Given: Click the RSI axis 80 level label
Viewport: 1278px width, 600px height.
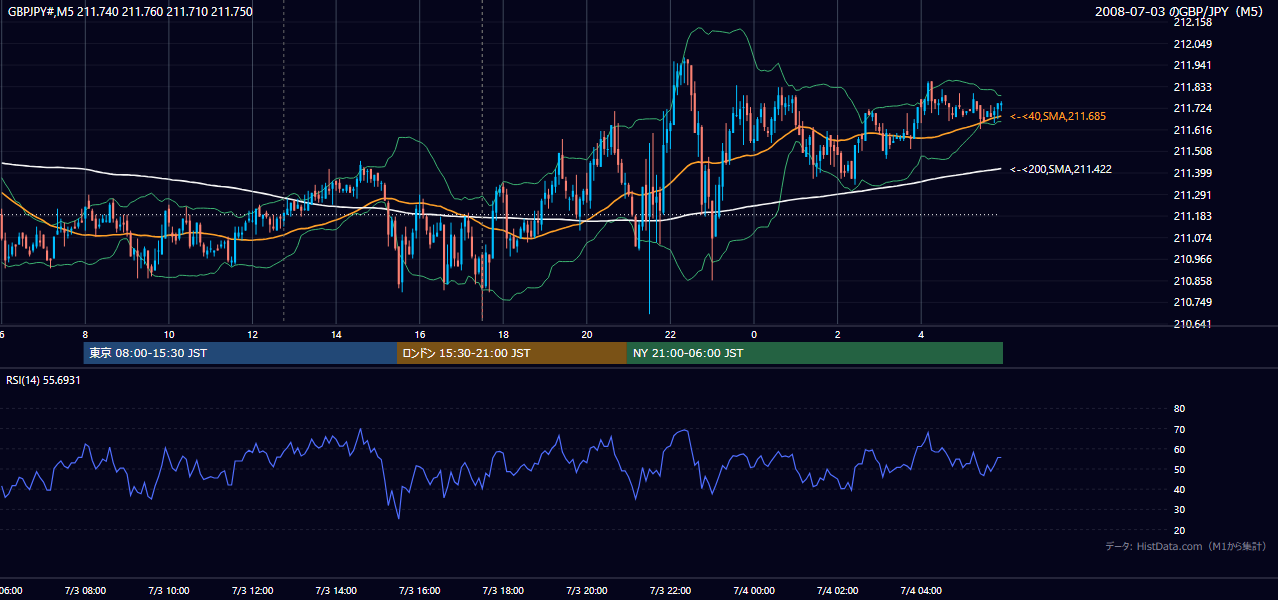Looking at the screenshot, I should [x=1179, y=409].
